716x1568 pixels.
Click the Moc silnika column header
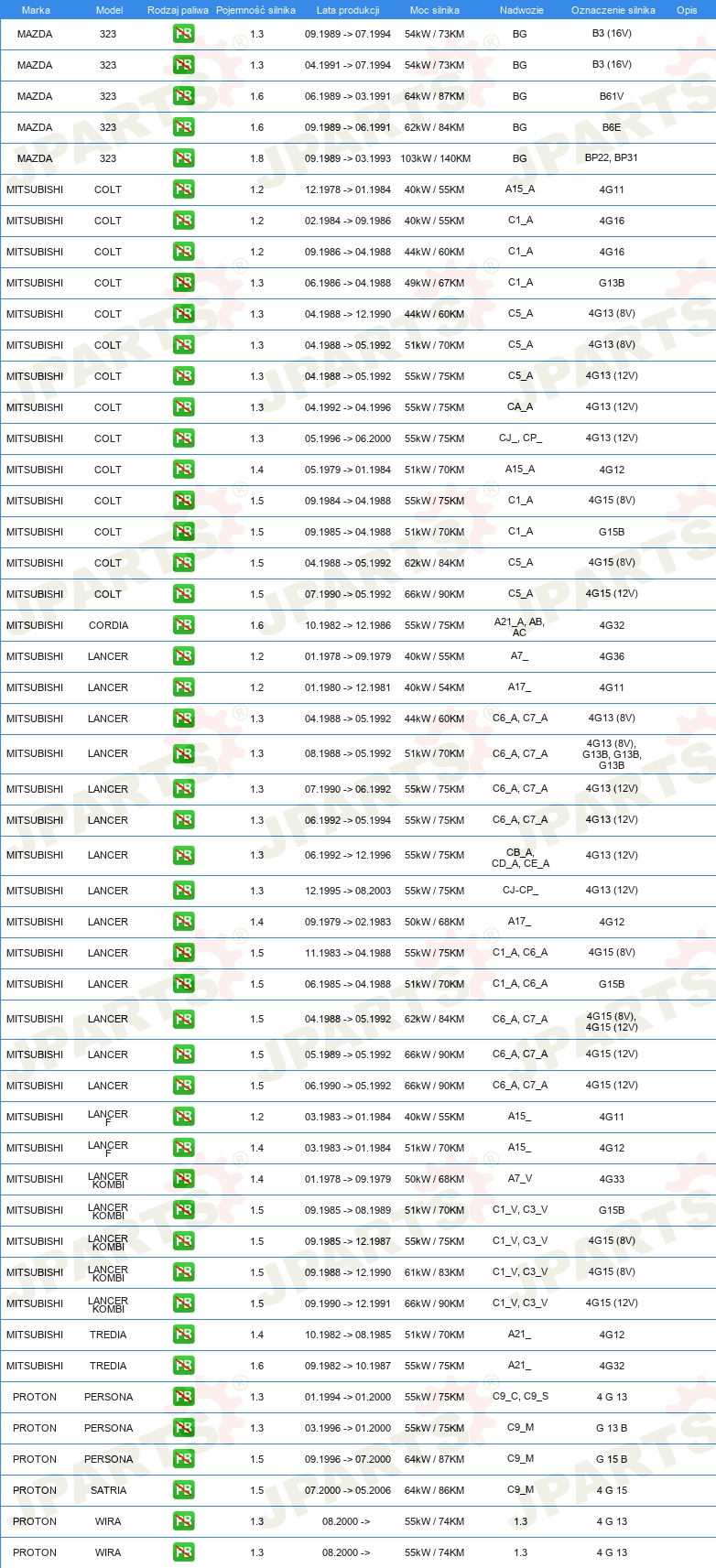[435, 10]
